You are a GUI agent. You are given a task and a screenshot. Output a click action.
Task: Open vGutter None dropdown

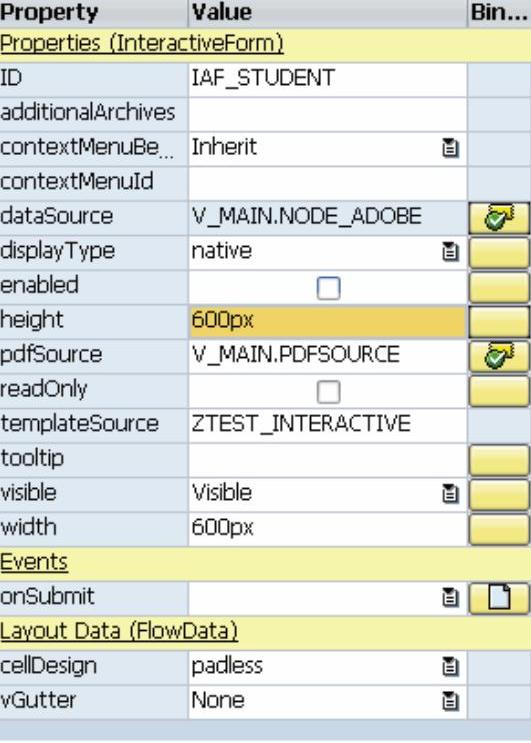pos(450,701)
